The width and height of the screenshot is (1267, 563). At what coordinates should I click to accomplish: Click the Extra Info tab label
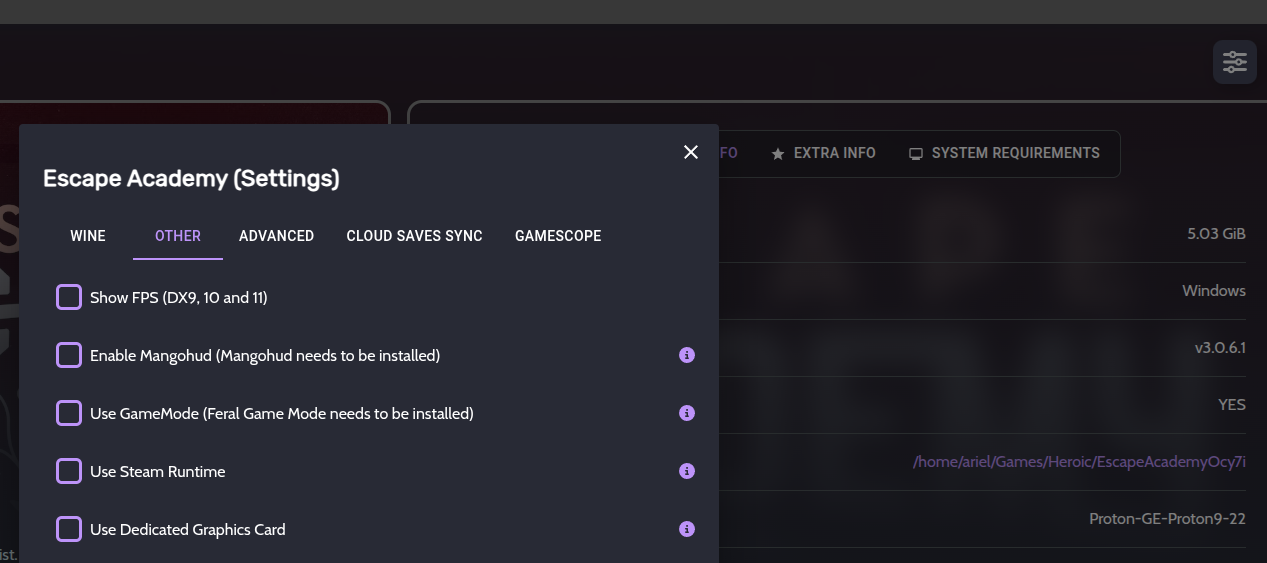click(x=835, y=153)
